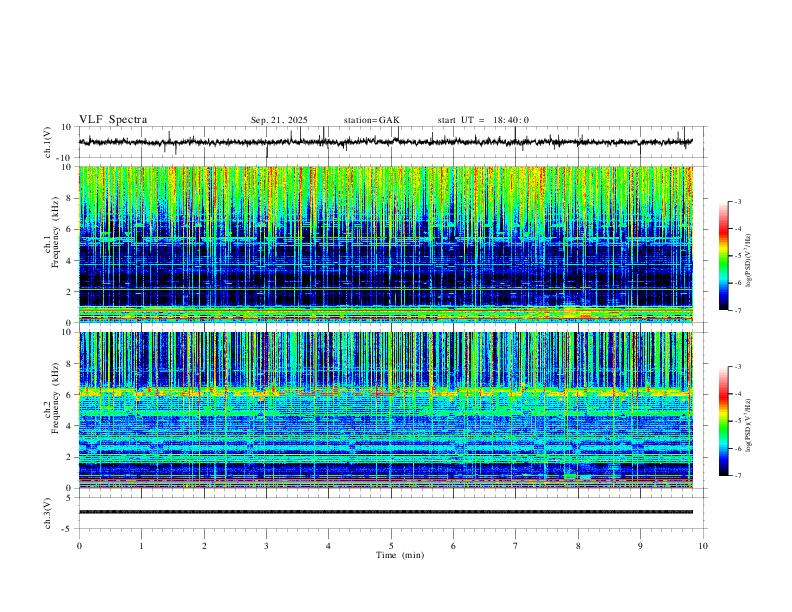
Task: Click the 'VLF Spectra' title text
Action: 113,120
